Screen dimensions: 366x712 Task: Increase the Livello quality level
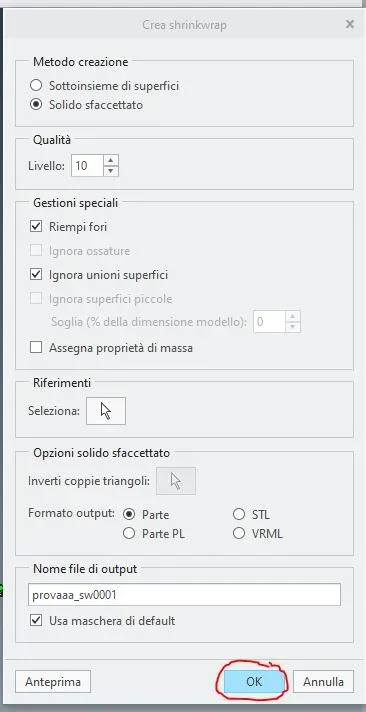111,160
